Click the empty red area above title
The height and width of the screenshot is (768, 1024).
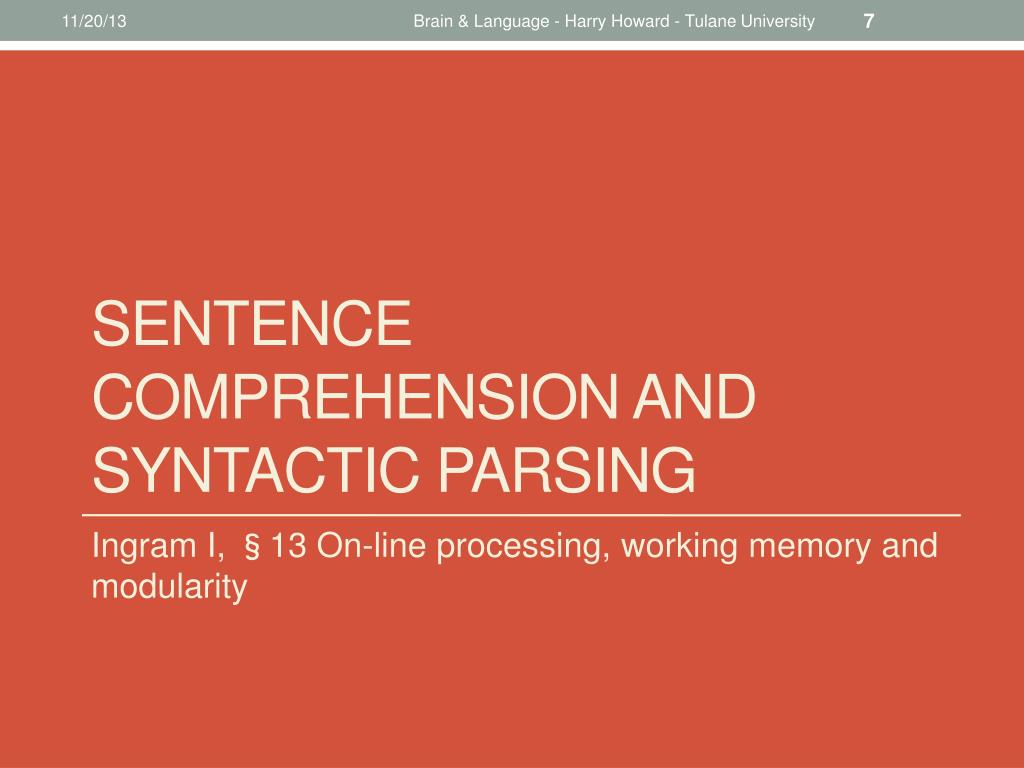[512, 170]
